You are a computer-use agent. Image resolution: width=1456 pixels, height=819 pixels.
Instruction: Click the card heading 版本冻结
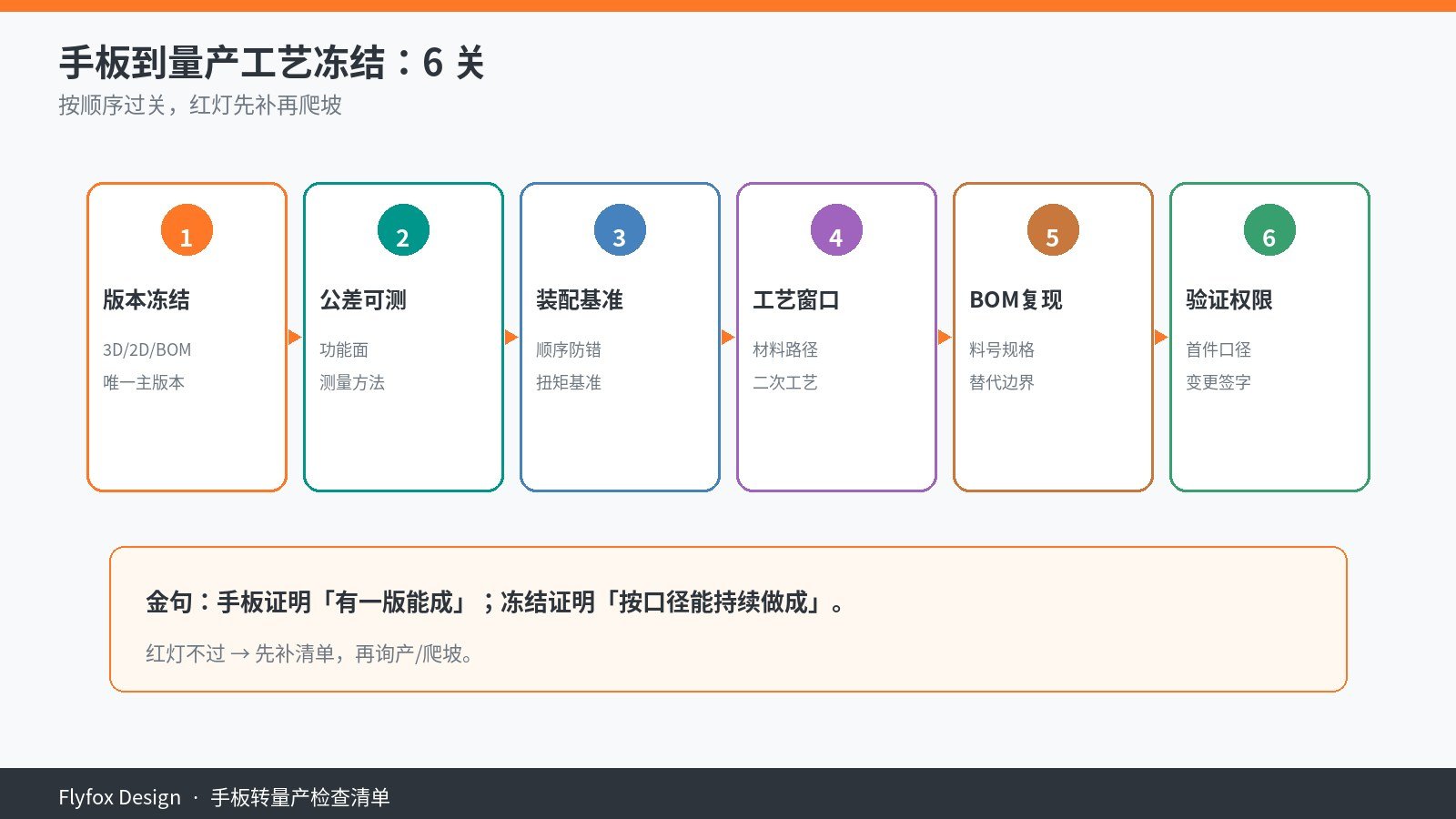pyautogui.click(x=147, y=299)
